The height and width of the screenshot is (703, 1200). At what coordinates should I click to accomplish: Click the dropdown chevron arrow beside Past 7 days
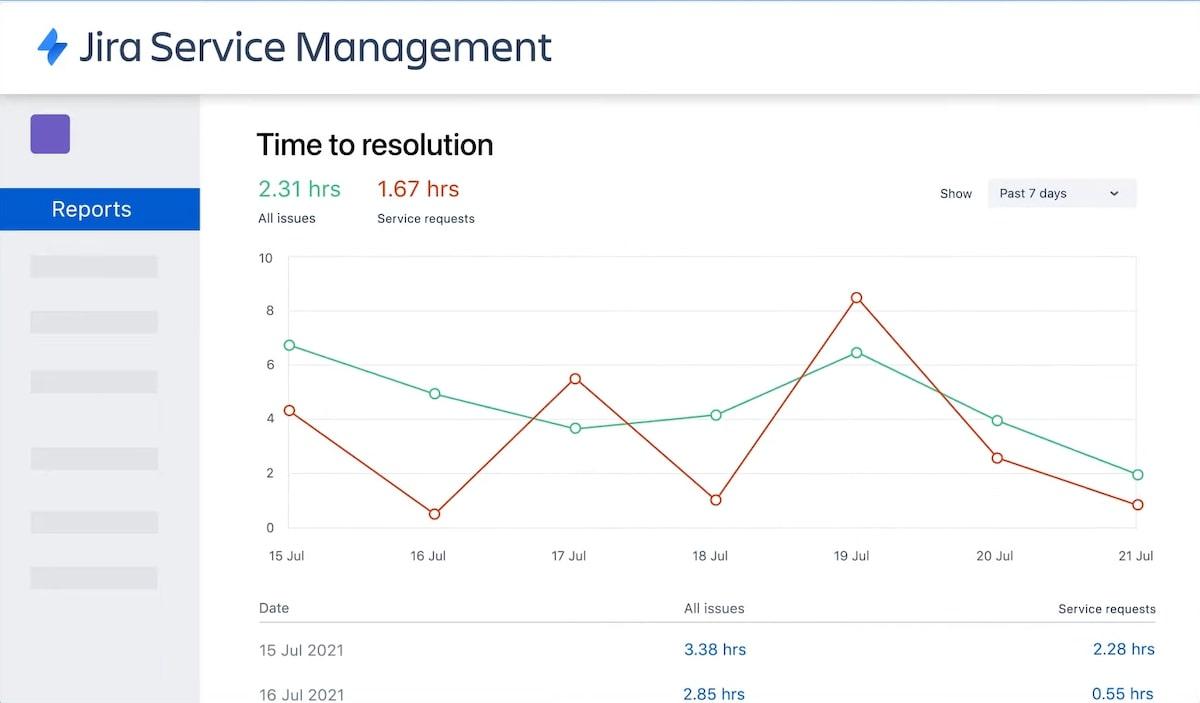[1114, 194]
